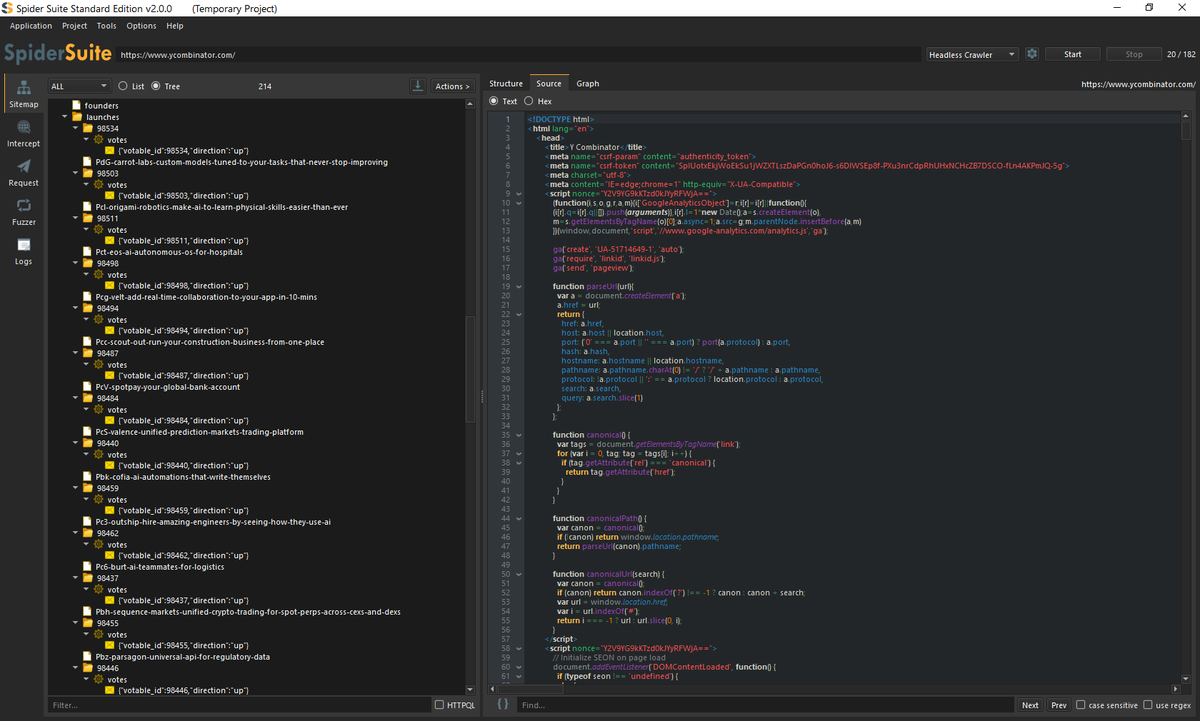Click file icon of Pct-eos-ai entry
1200x721 pixels.
point(87,252)
